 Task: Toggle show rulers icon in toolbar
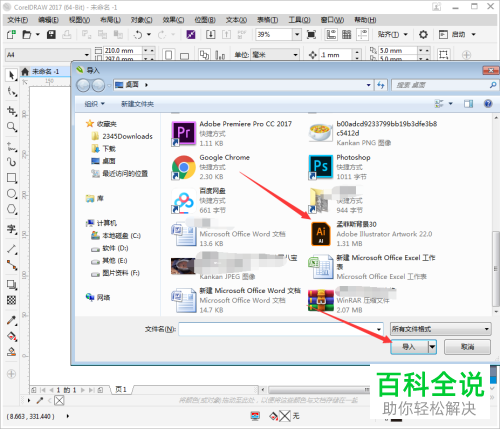click(x=331, y=34)
